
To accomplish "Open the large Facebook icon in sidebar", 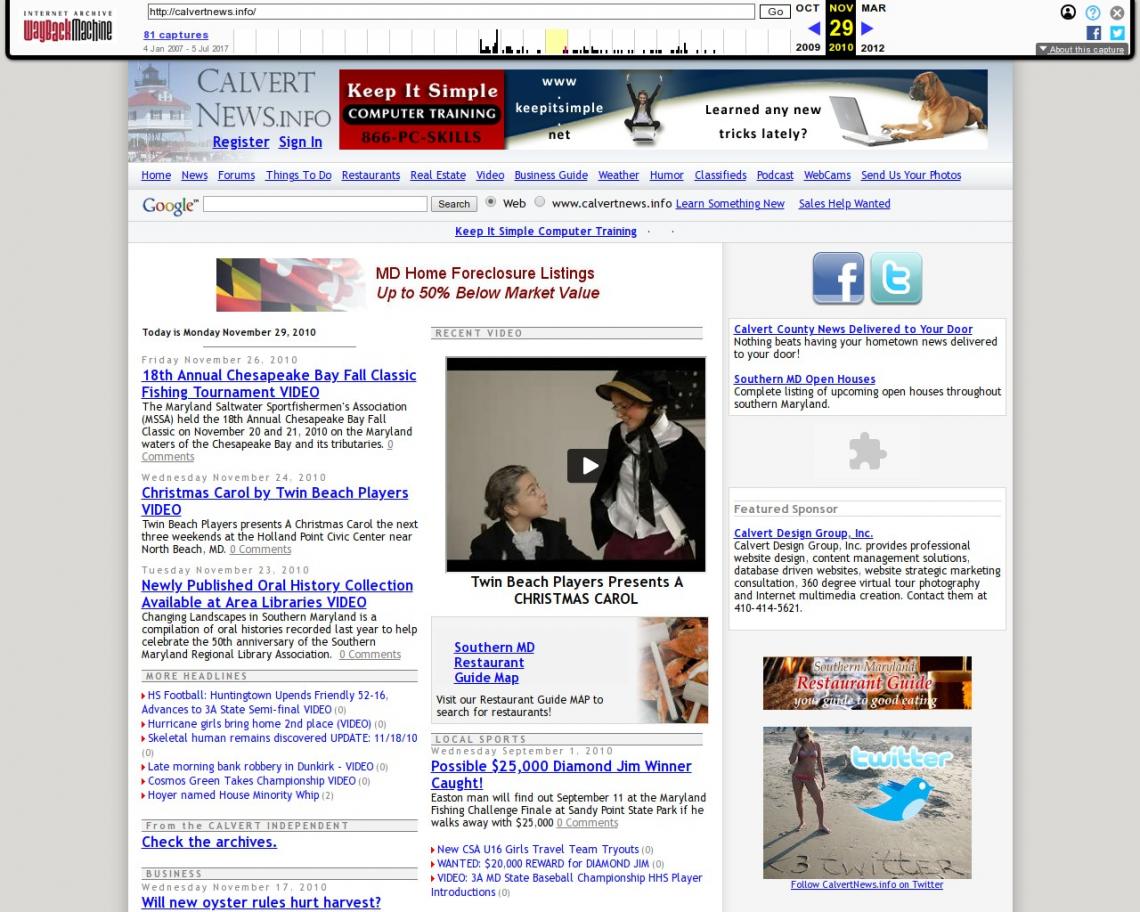I will pyautogui.click(x=838, y=278).
